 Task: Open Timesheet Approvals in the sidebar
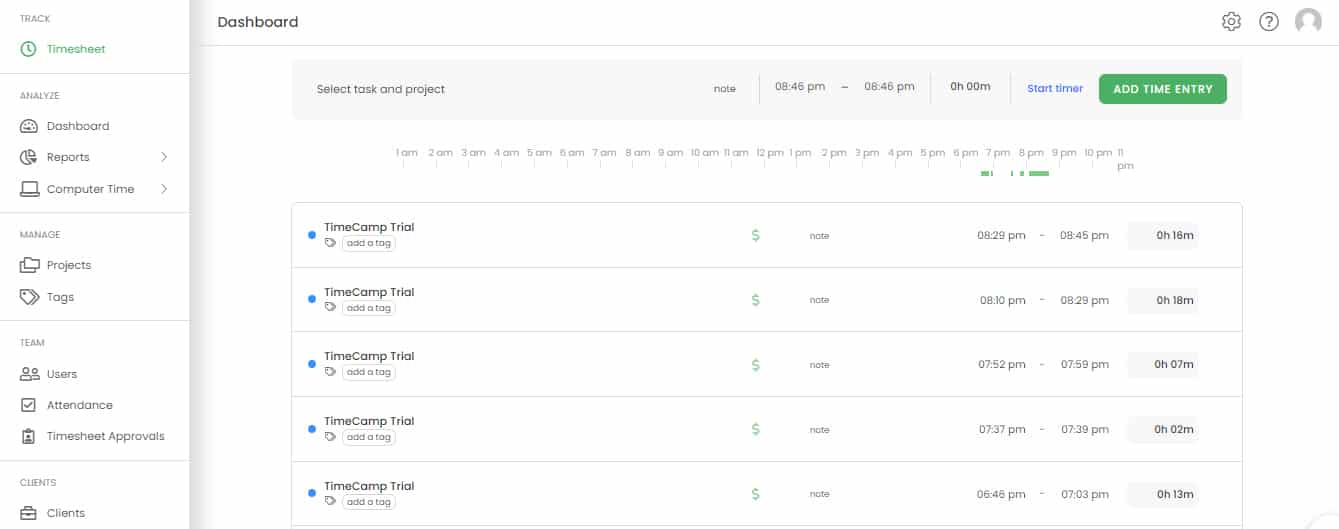106,436
